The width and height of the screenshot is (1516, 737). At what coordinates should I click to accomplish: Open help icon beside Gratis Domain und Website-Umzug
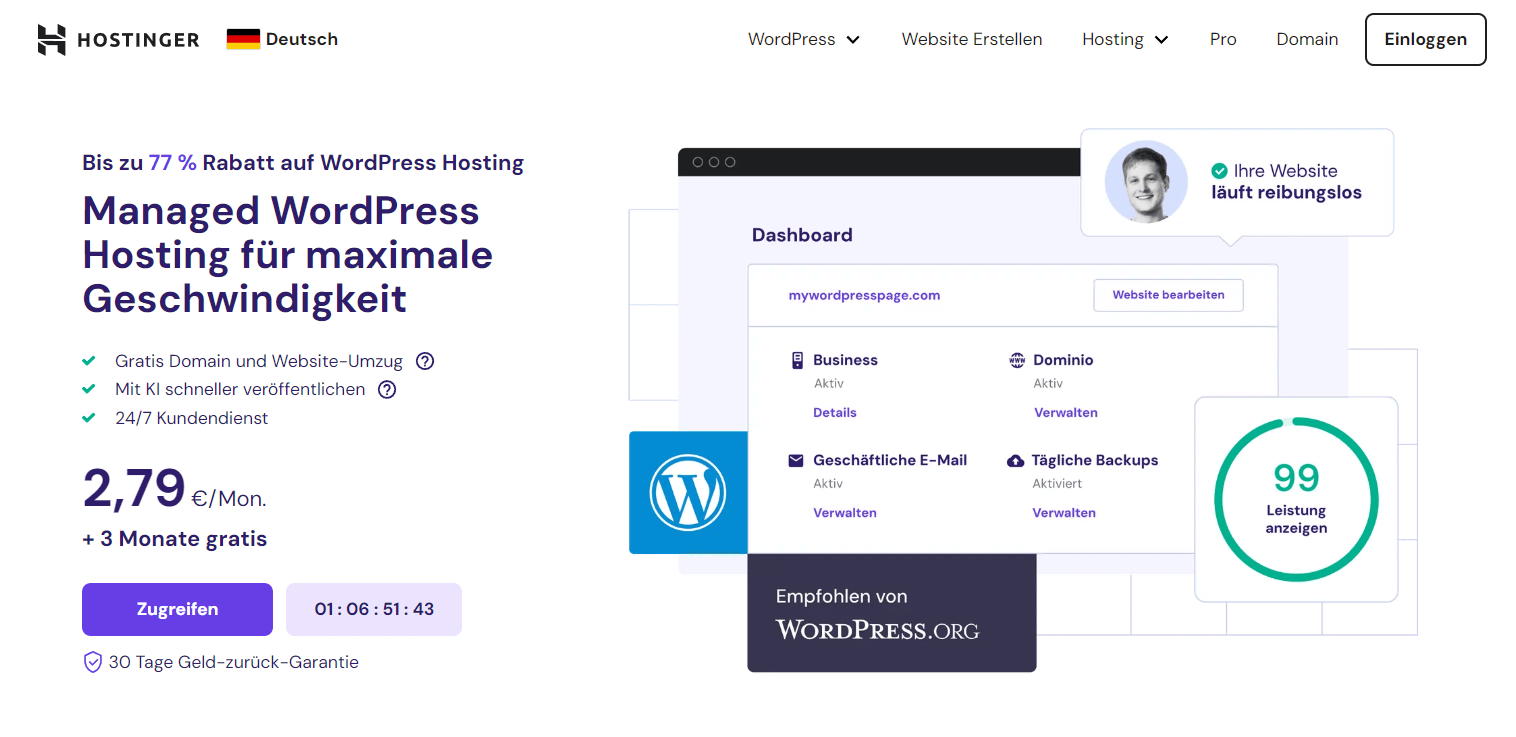tap(425, 361)
